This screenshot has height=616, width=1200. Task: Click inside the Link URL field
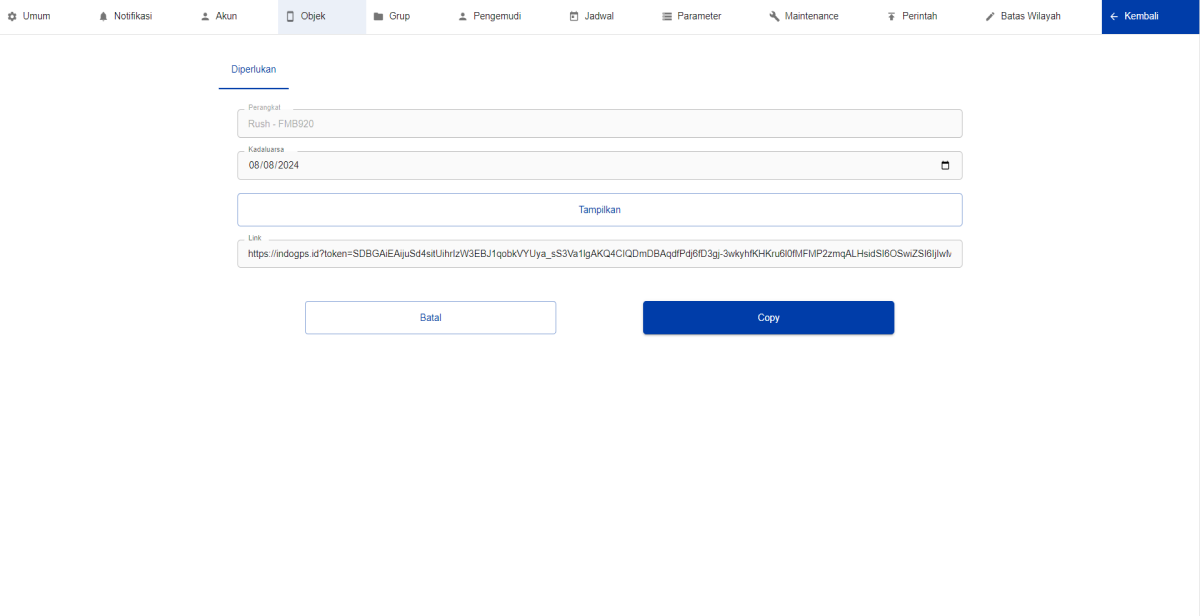(600, 254)
